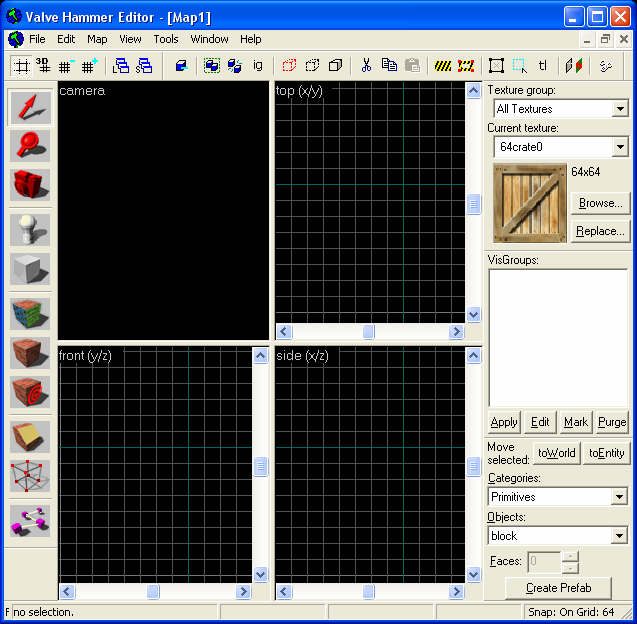The width and height of the screenshot is (637, 624).
Task: Activate the Clipping tool
Action: tap(30, 437)
